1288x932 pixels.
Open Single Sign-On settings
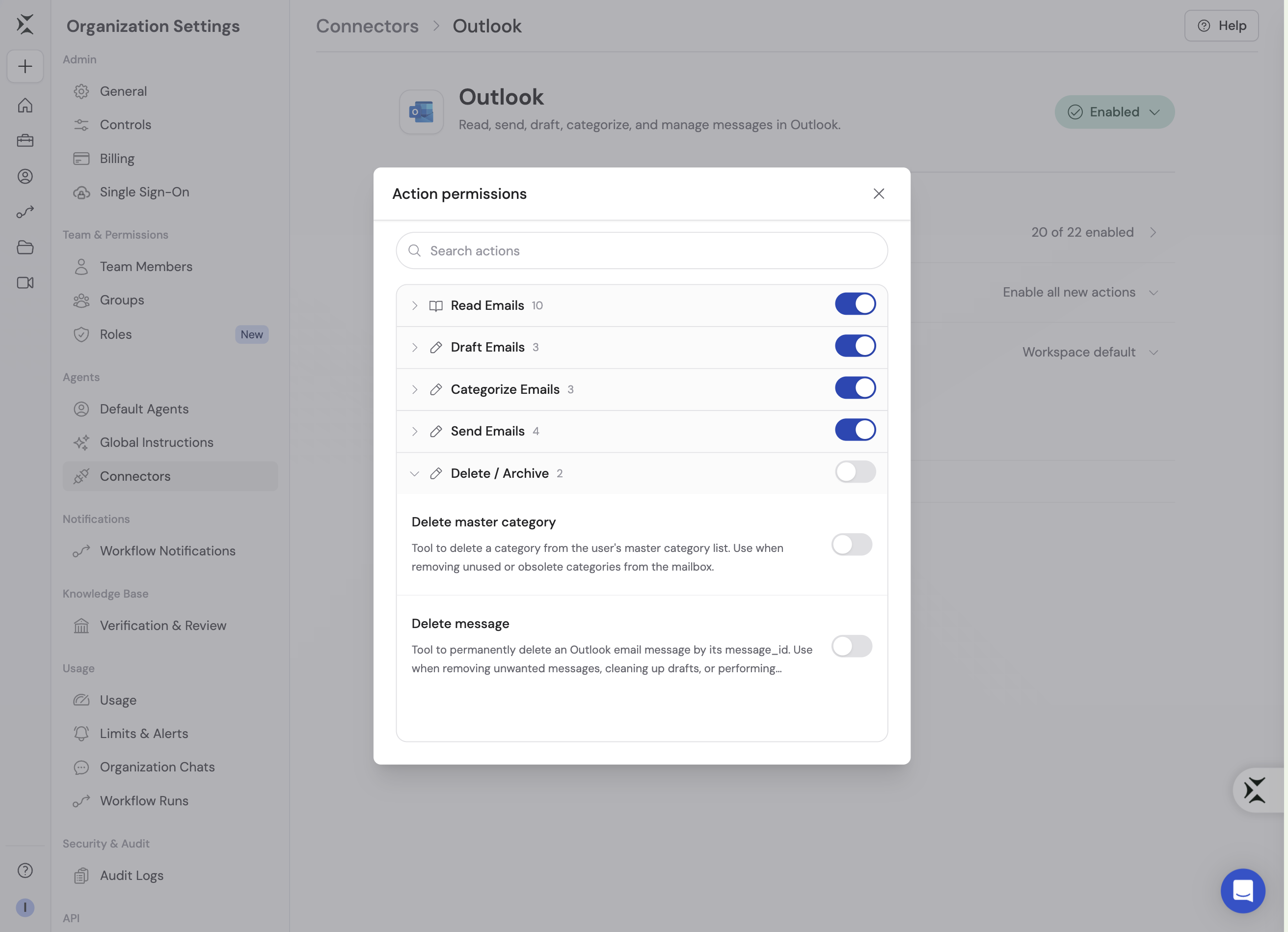pyautogui.click(x=170, y=192)
